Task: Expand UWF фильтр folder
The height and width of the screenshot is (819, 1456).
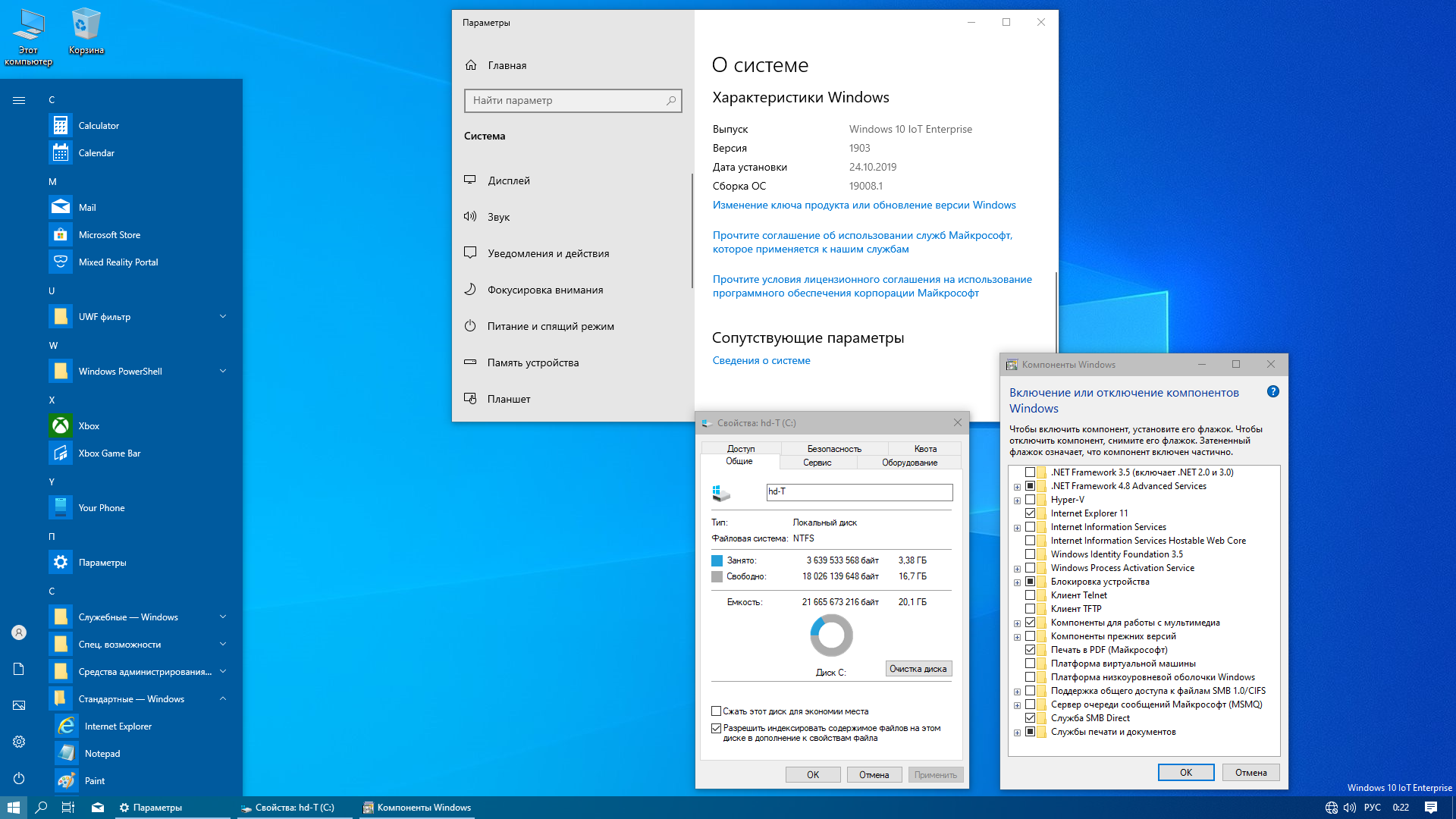Action: 223,316
